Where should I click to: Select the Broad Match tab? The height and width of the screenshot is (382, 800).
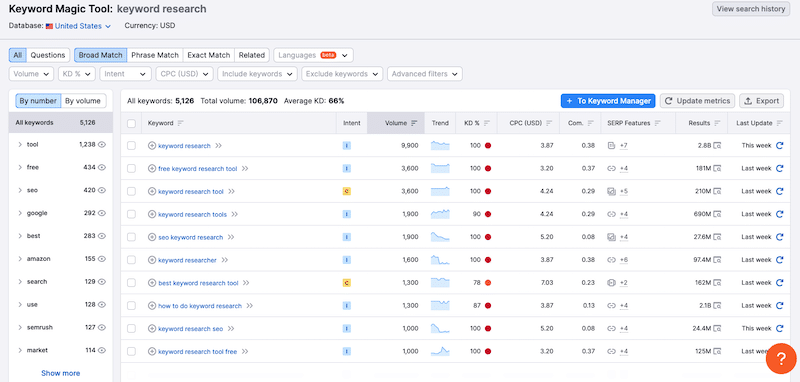pyautogui.click(x=101, y=55)
